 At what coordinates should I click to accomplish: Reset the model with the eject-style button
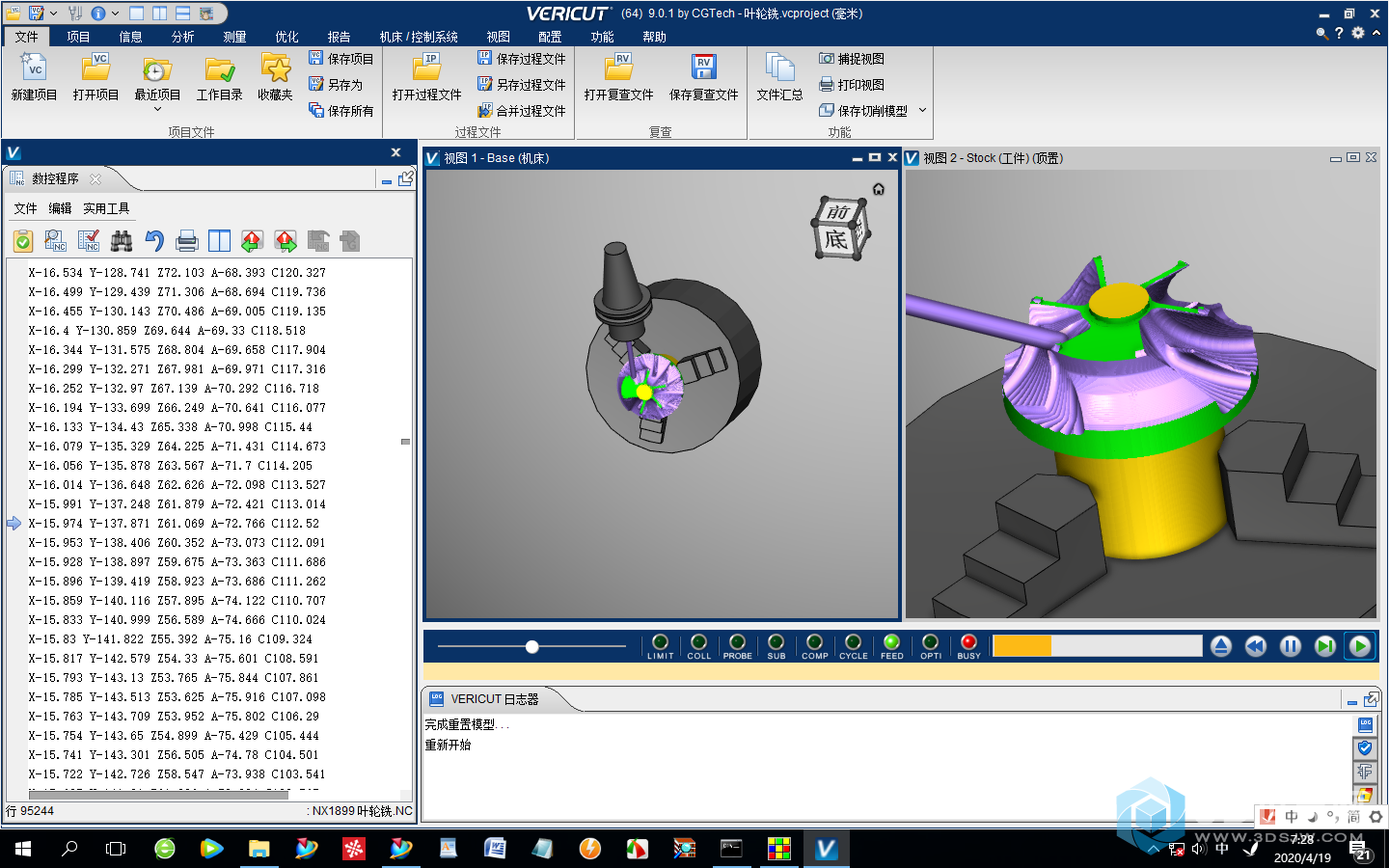click(1221, 646)
